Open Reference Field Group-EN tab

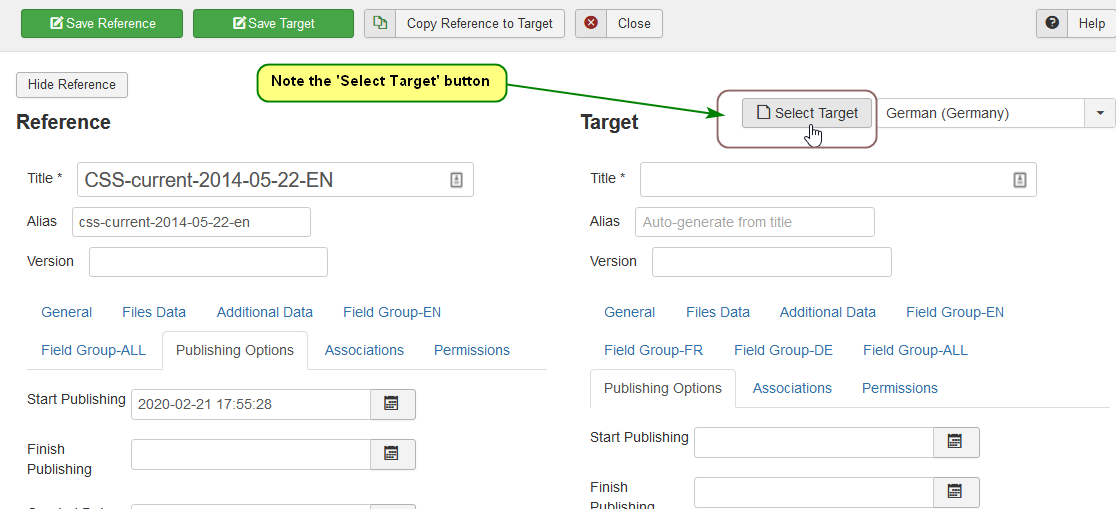[x=391, y=313]
